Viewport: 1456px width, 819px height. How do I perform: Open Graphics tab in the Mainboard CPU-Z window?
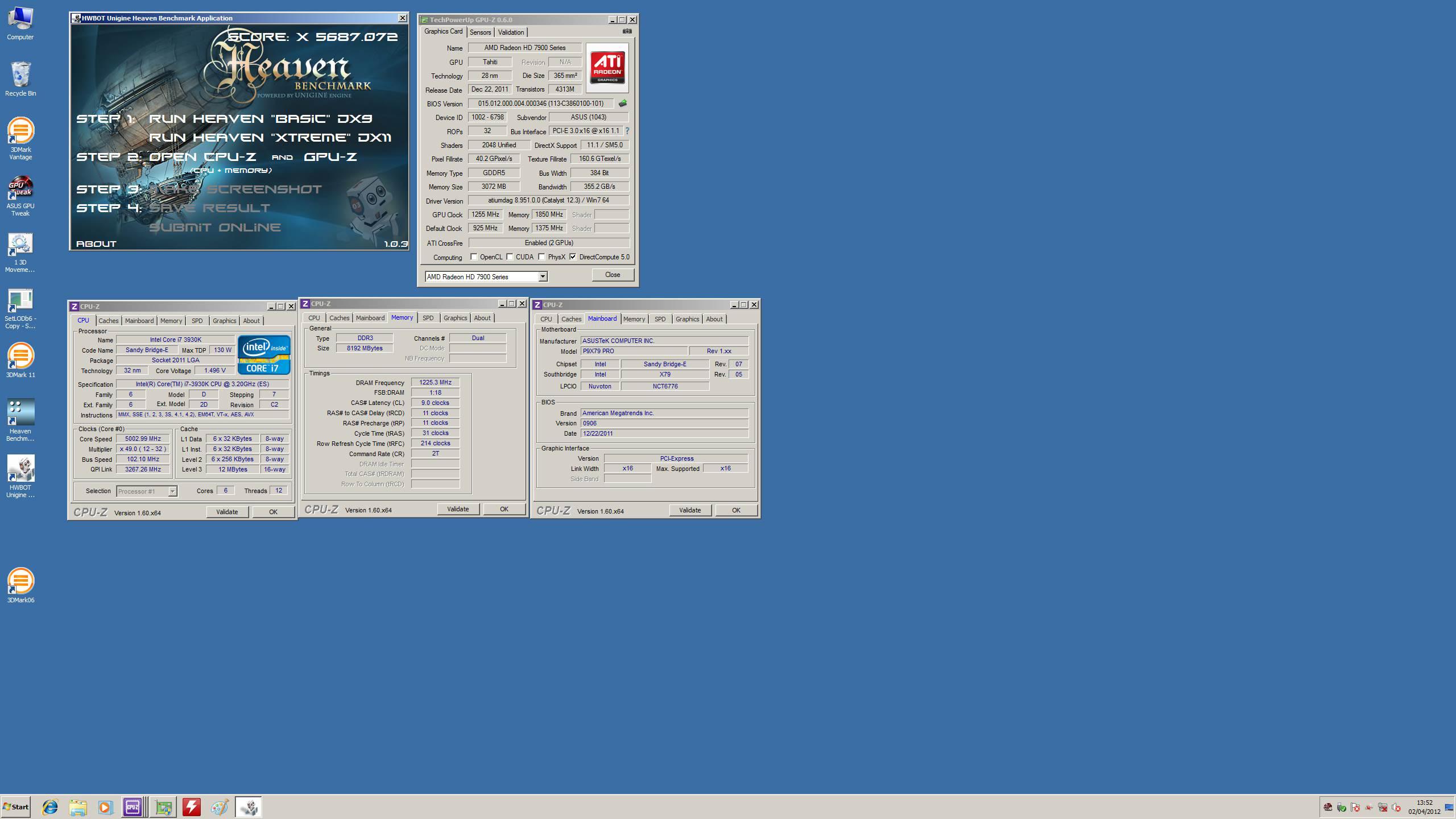click(x=687, y=319)
